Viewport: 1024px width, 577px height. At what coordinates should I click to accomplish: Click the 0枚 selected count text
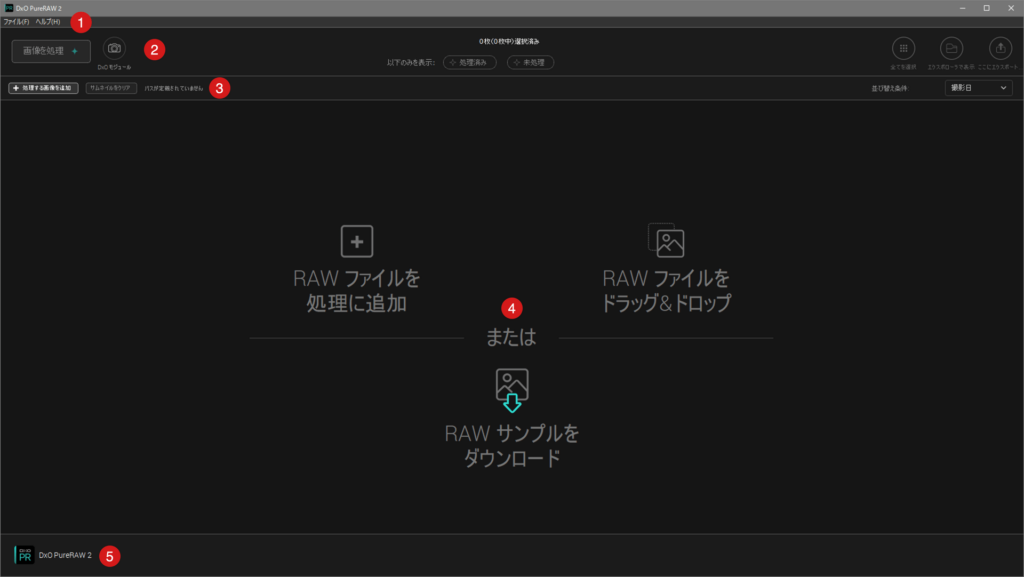[509, 41]
